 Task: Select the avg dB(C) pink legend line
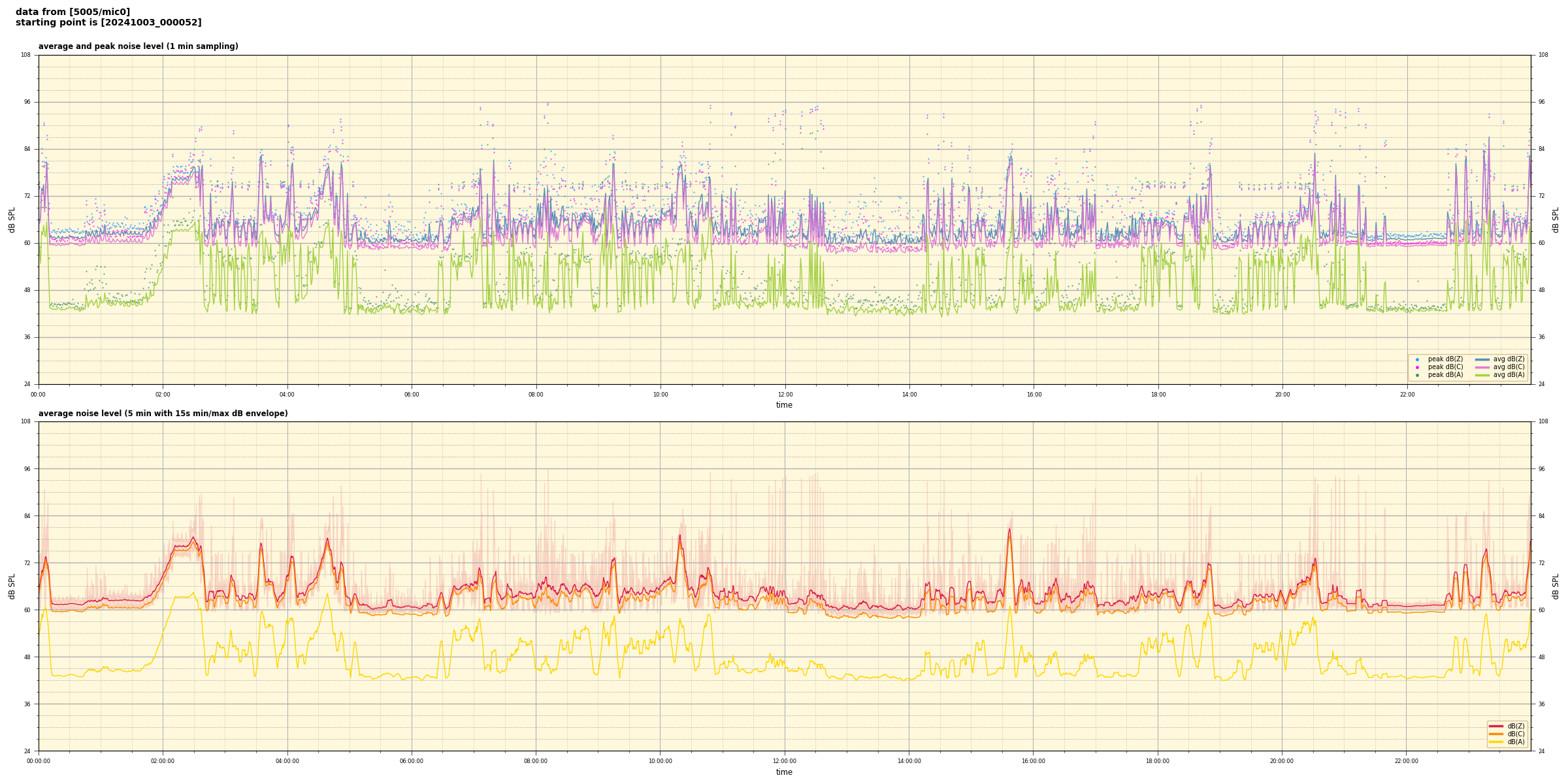click(x=1482, y=367)
